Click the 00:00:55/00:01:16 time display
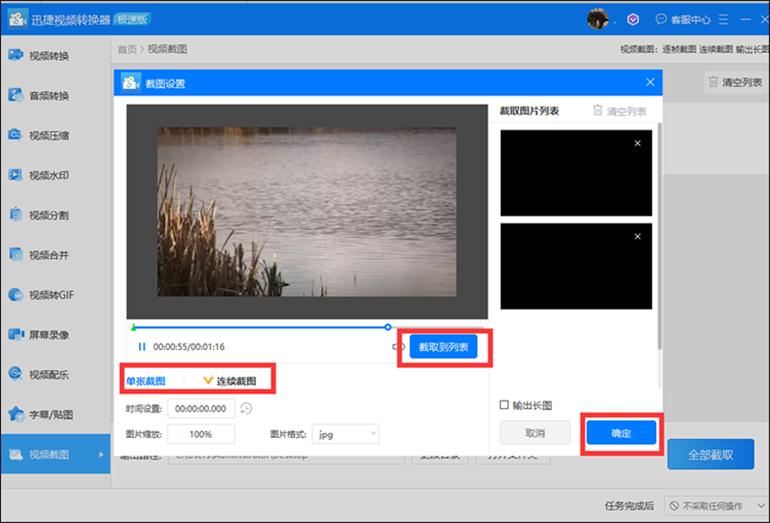This screenshot has height=523, width=770. point(189,347)
